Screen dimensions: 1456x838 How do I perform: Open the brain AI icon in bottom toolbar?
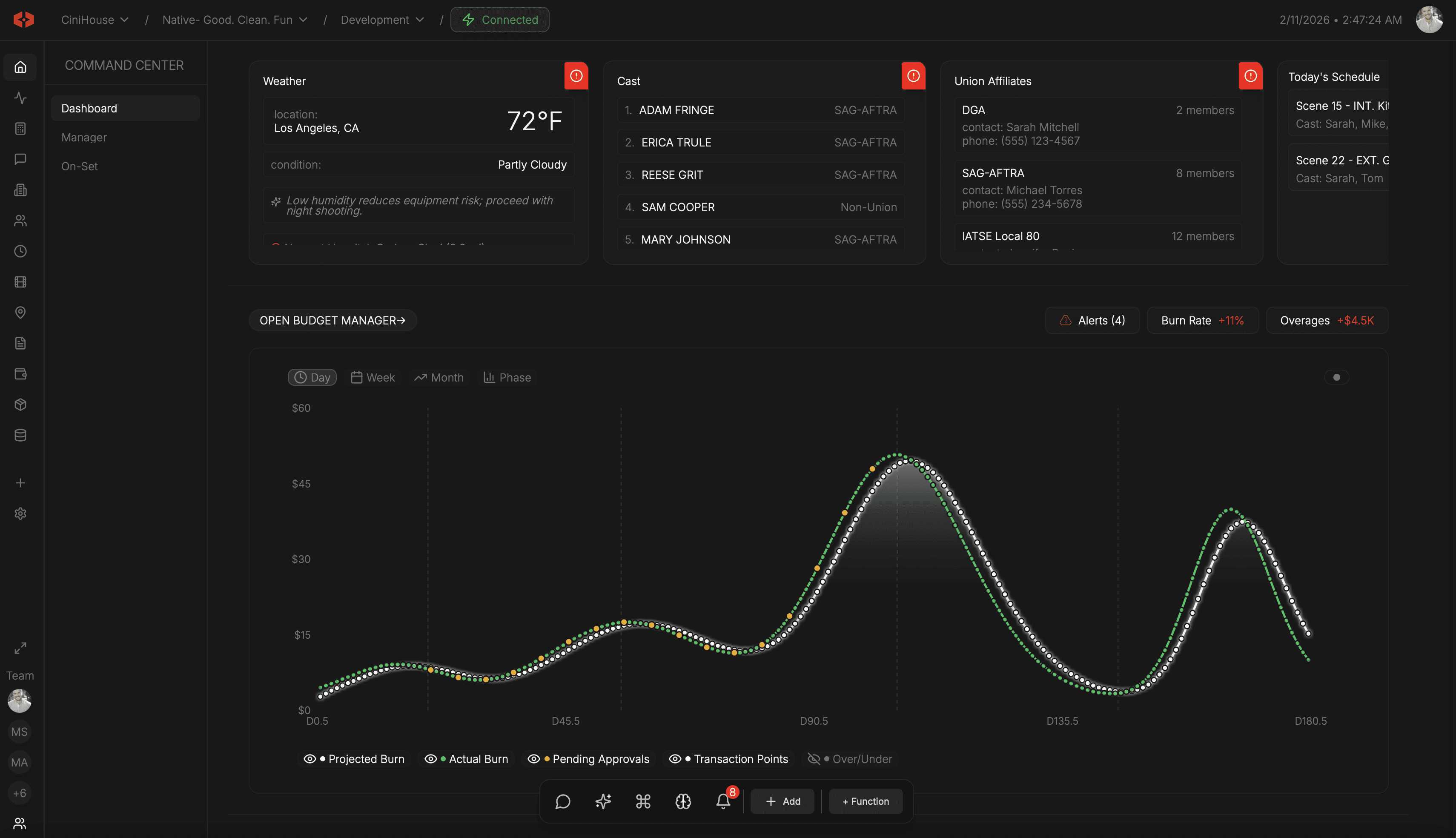point(683,801)
